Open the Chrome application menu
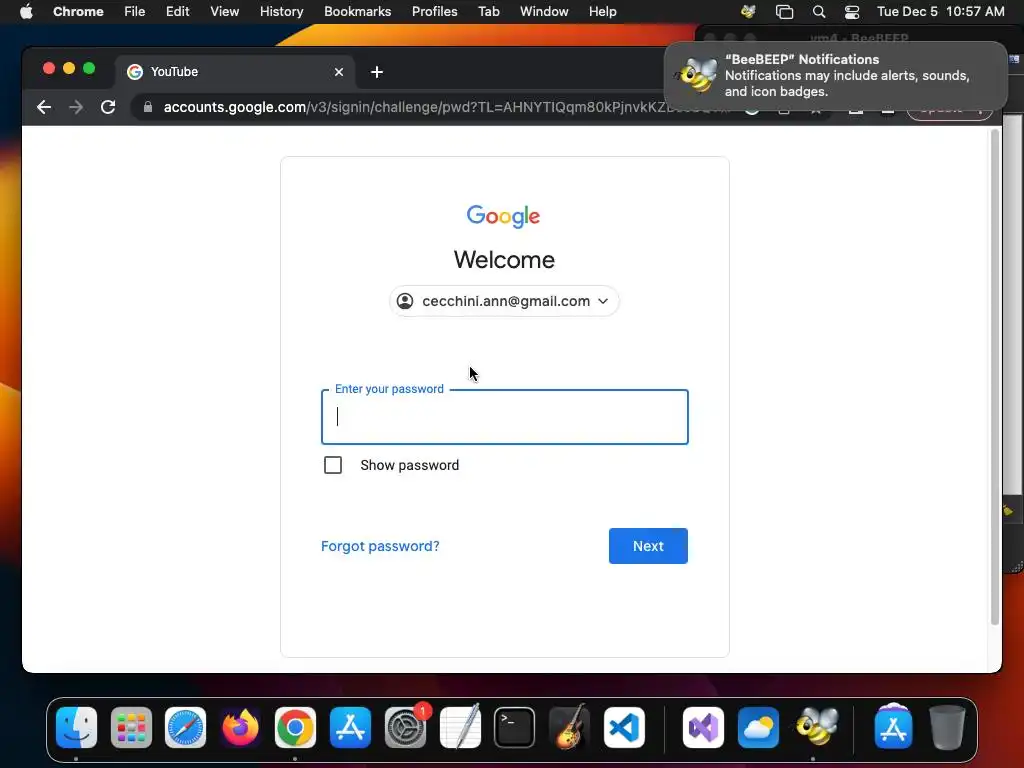 tap(78, 11)
